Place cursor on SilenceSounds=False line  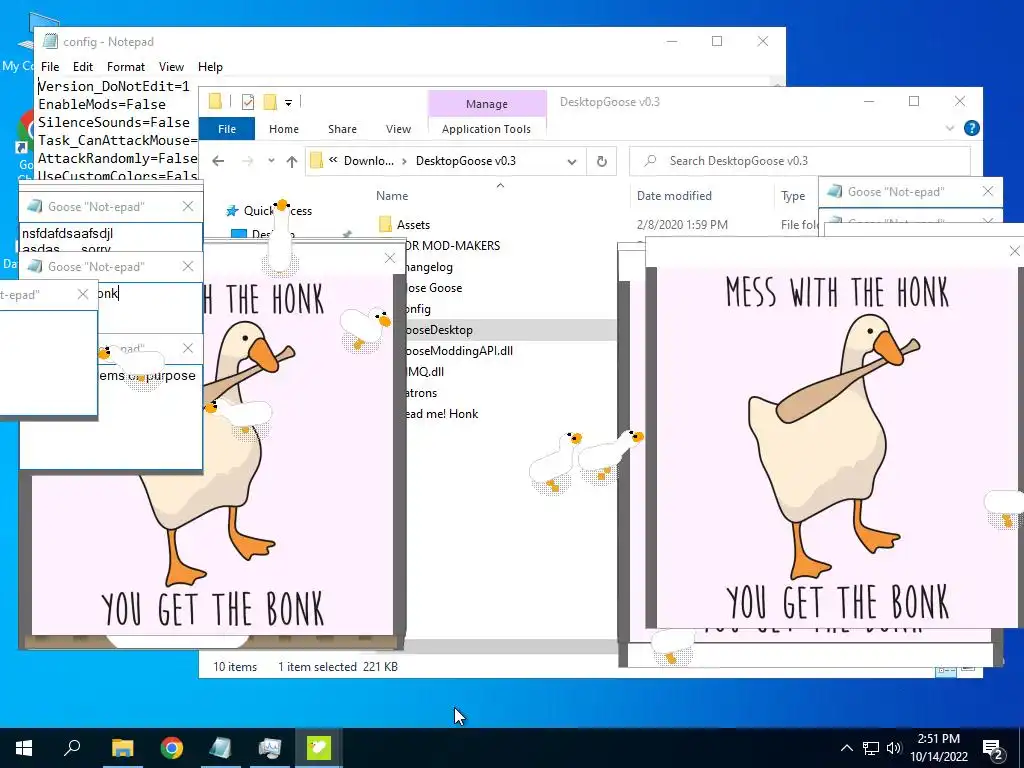click(114, 122)
